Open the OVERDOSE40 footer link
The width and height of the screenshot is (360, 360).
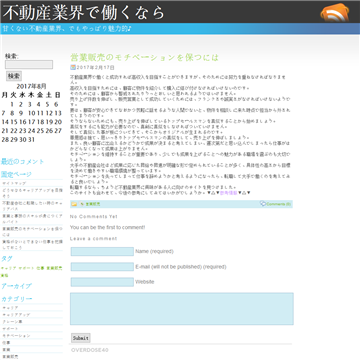[90, 350]
